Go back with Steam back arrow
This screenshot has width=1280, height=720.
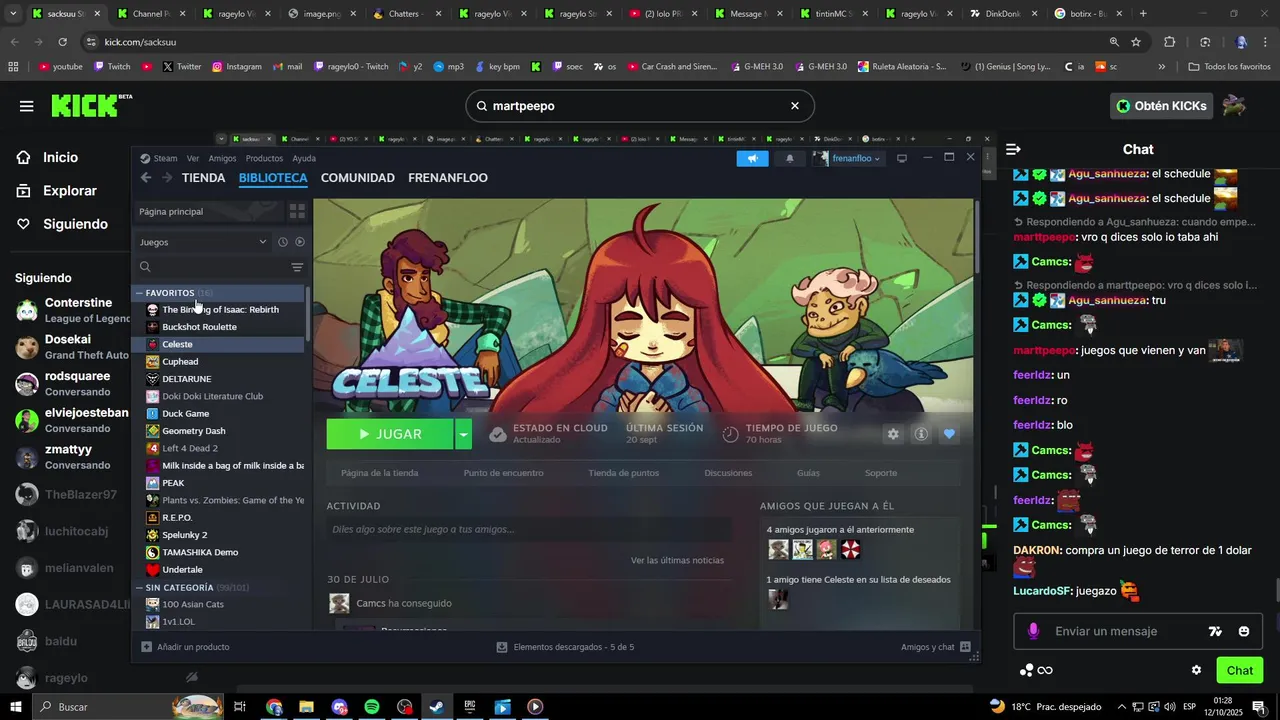pos(146,178)
